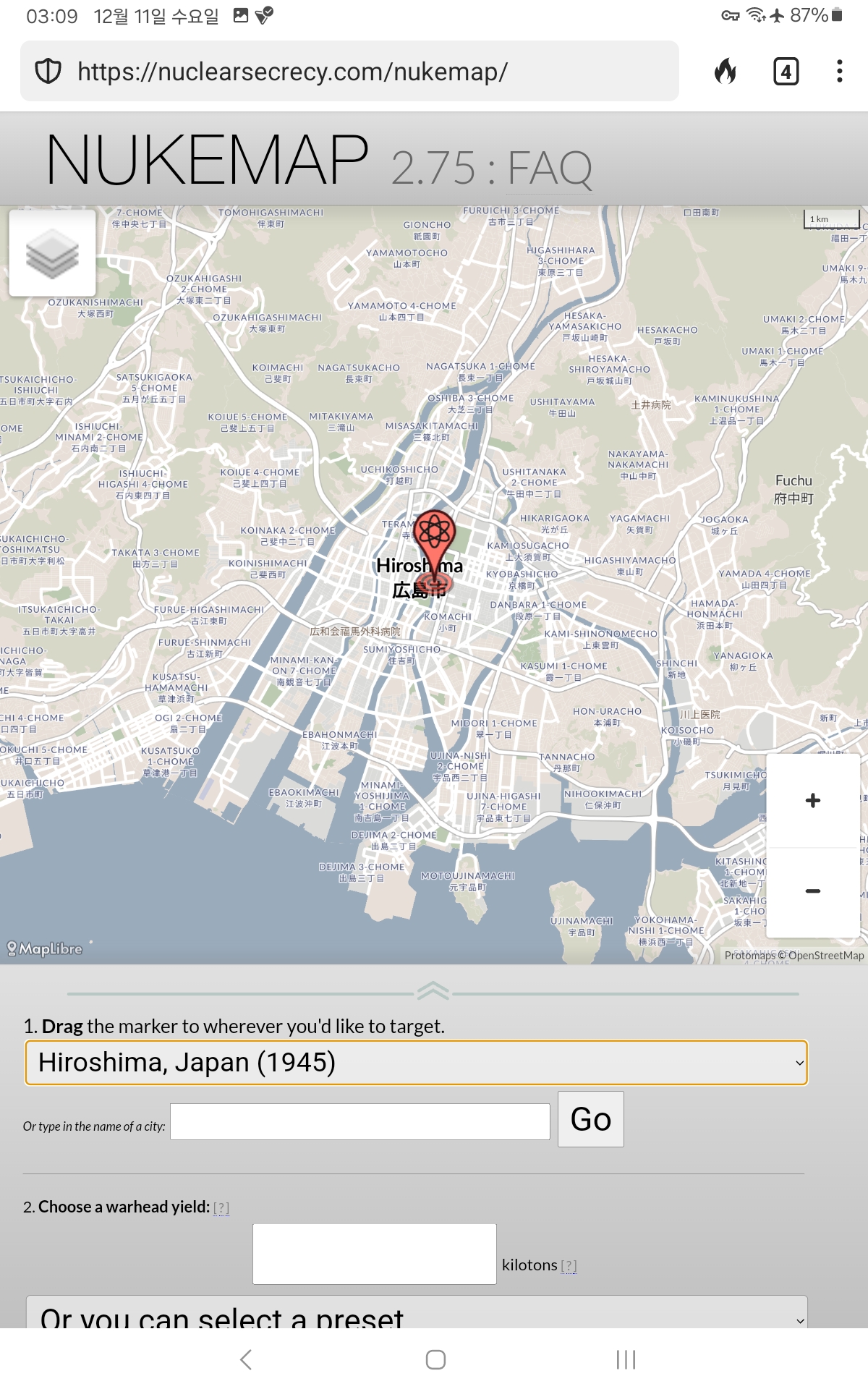Click the Go button
868x1389 pixels.
(590, 1119)
